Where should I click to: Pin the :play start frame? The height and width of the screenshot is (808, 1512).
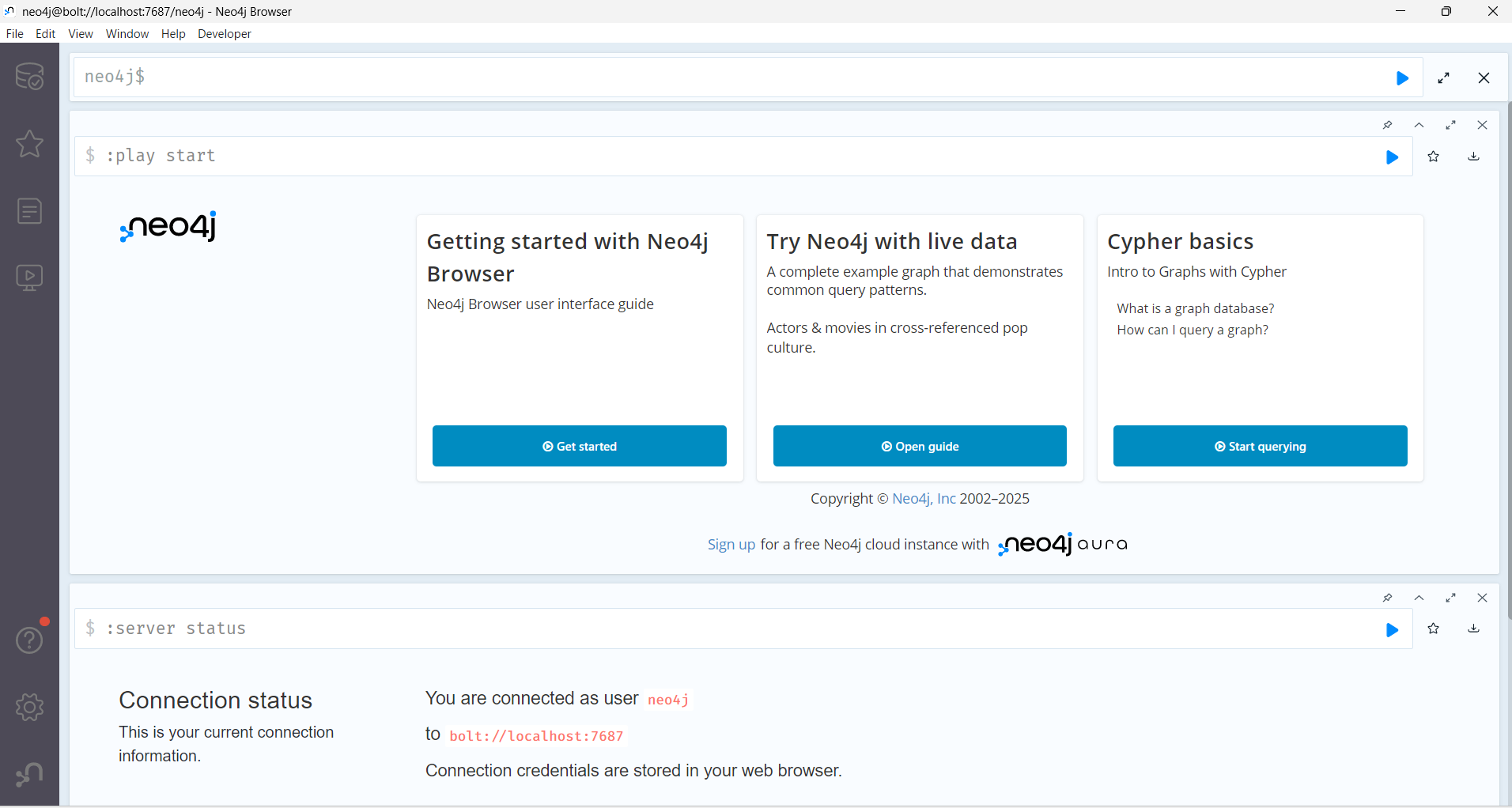[1387, 125]
